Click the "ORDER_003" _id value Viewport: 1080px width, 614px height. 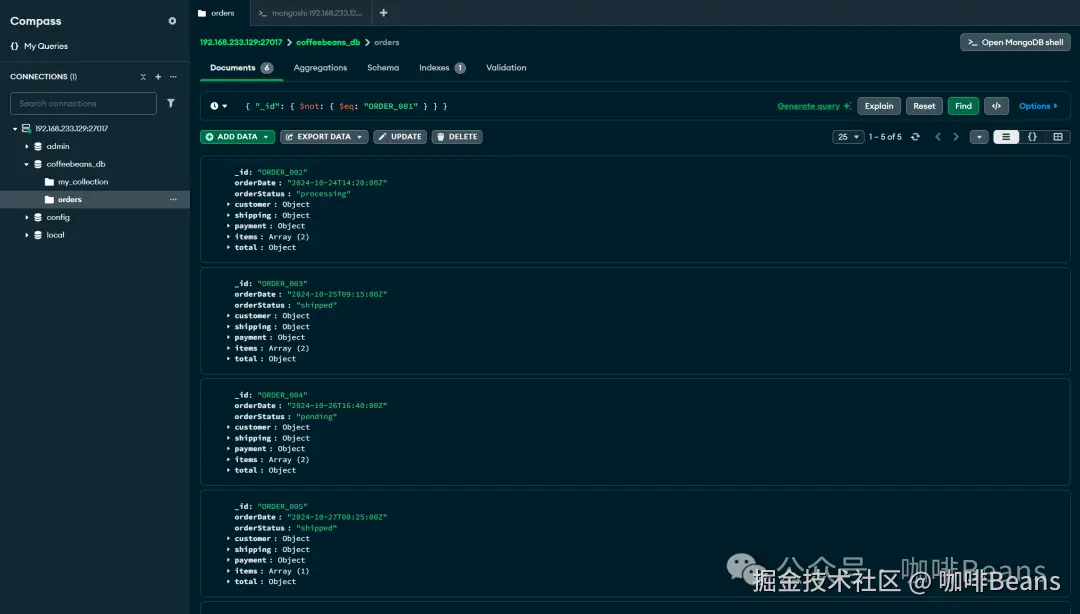coord(282,284)
